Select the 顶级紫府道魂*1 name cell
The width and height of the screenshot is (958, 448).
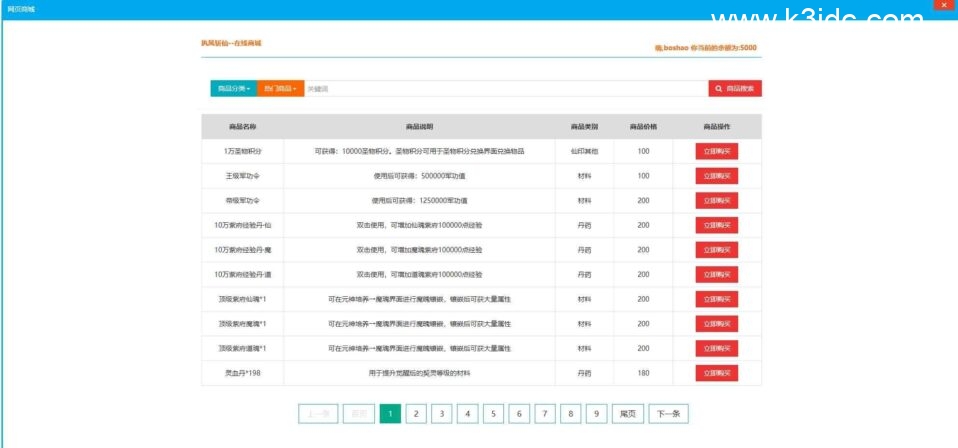click(x=243, y=348)
